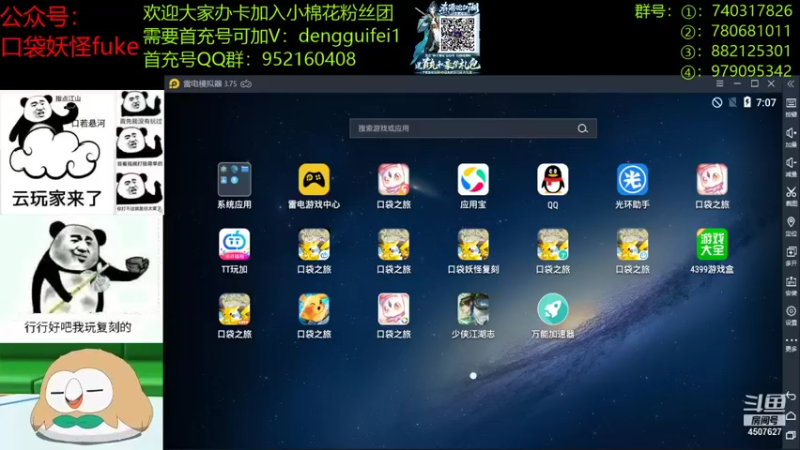This screenshot has width=800, height=450.
Task: Open 按键 keyboard mapping in sidebar
Action: pos(791,107)
